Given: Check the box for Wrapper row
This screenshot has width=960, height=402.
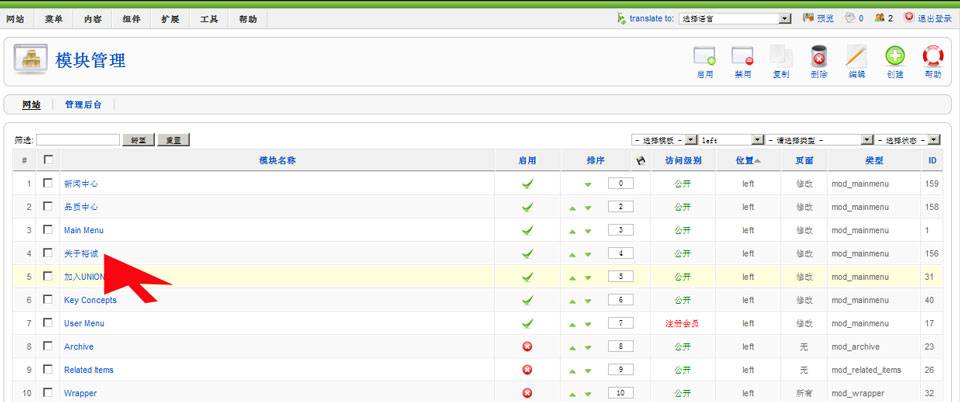Looking at the screenshot, I should 48,392.
